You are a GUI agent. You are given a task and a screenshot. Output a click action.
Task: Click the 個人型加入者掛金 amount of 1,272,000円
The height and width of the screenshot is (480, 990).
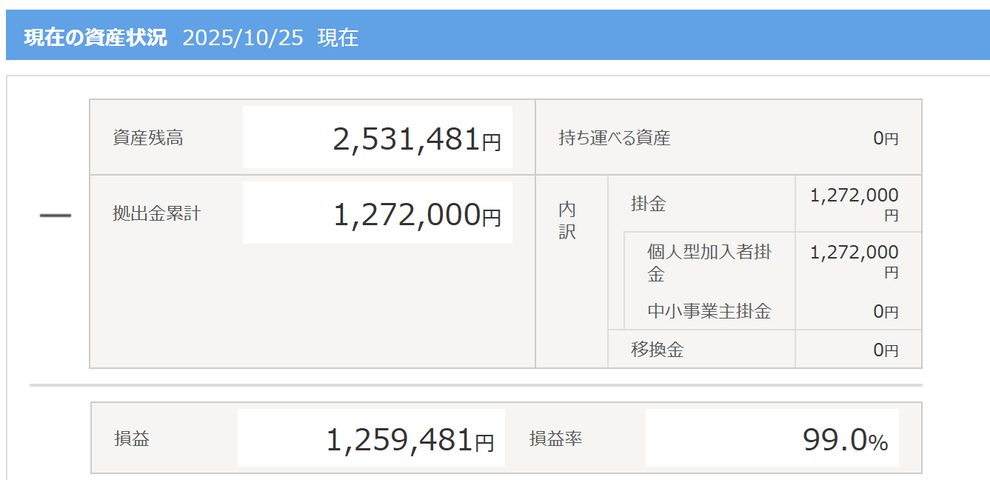[x=853, y=261]
